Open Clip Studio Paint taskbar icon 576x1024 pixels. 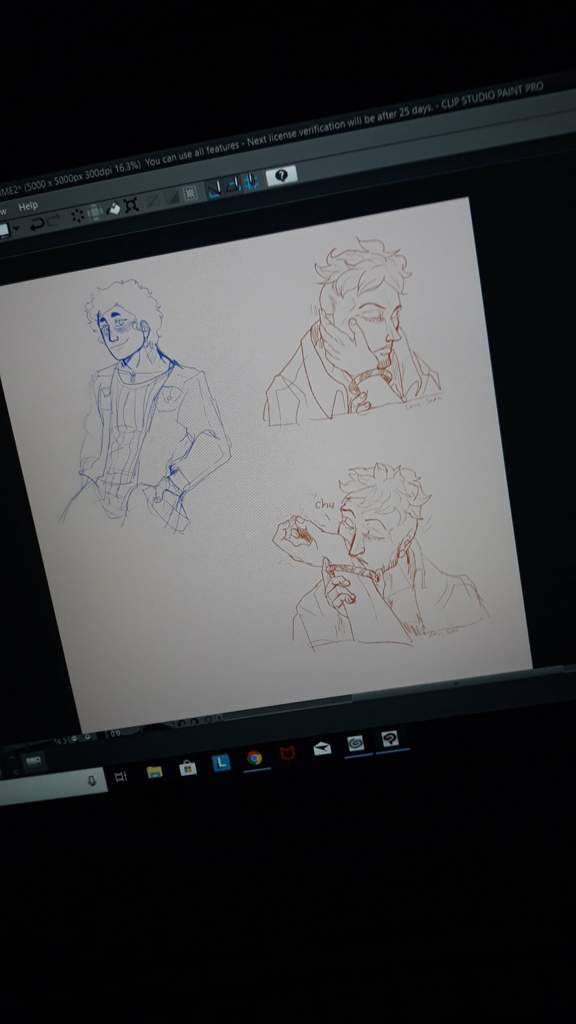(x=389, y=739)
